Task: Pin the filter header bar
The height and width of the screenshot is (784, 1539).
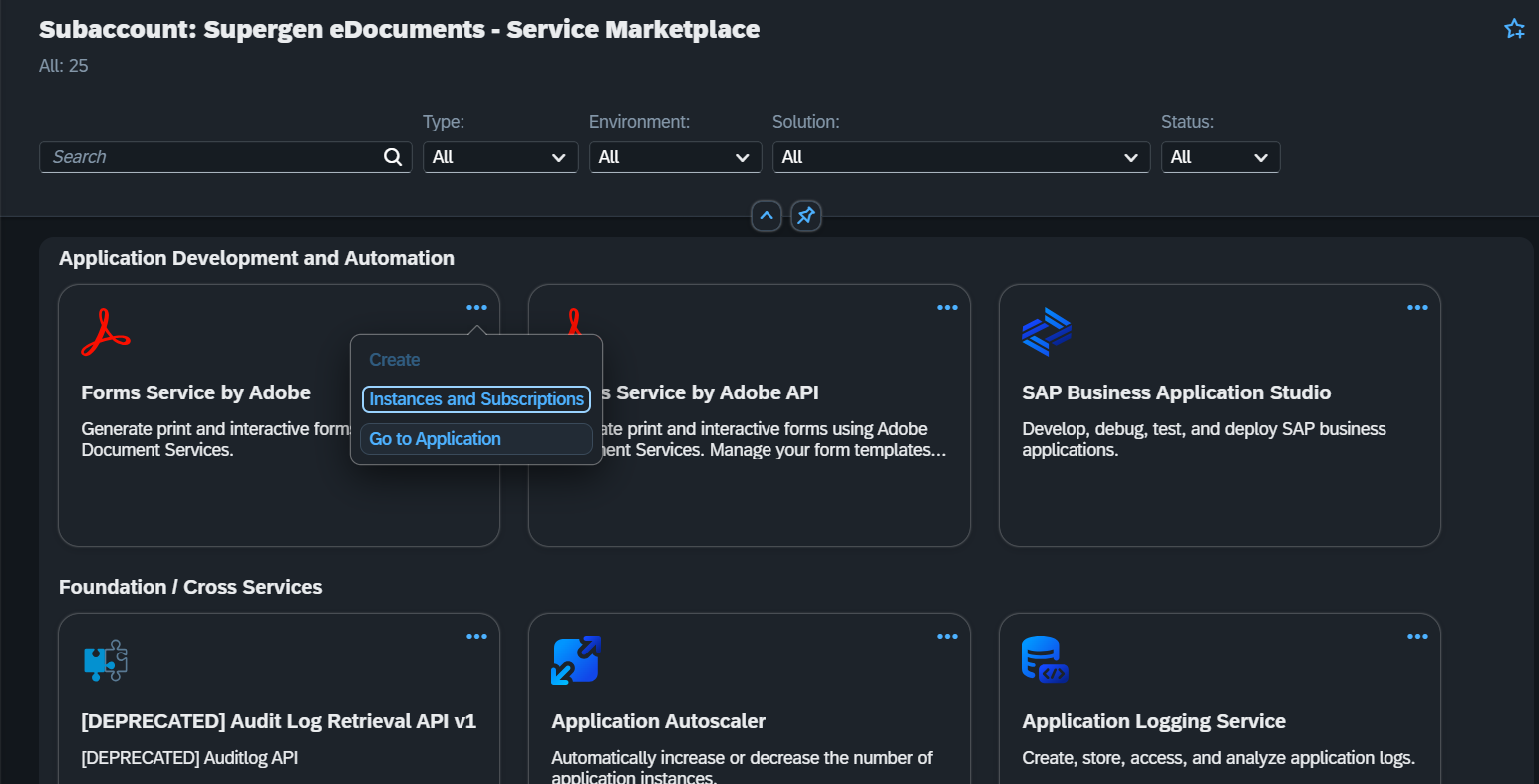Action: tap(806, 215)
